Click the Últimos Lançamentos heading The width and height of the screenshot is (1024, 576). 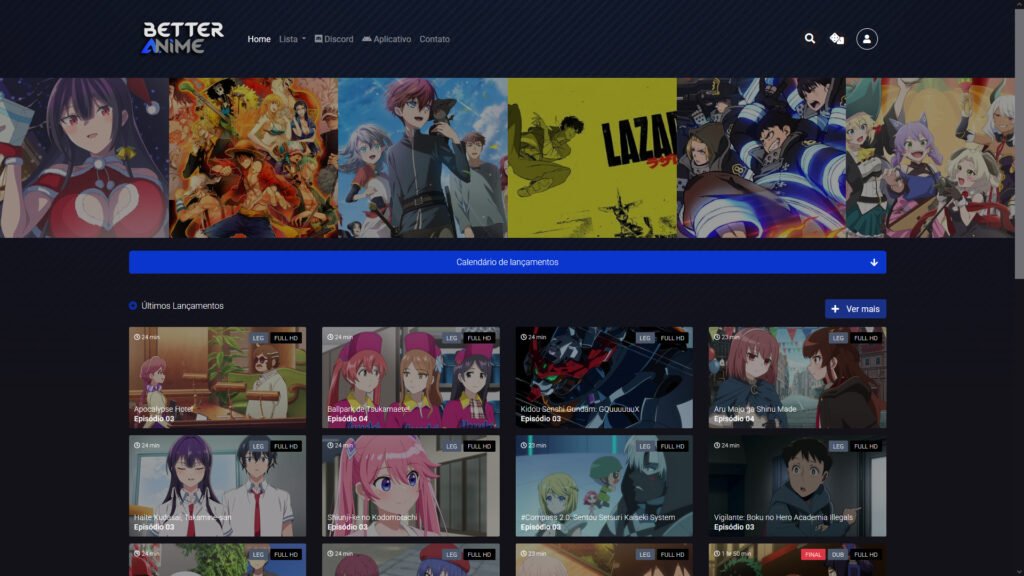(182, 306)
